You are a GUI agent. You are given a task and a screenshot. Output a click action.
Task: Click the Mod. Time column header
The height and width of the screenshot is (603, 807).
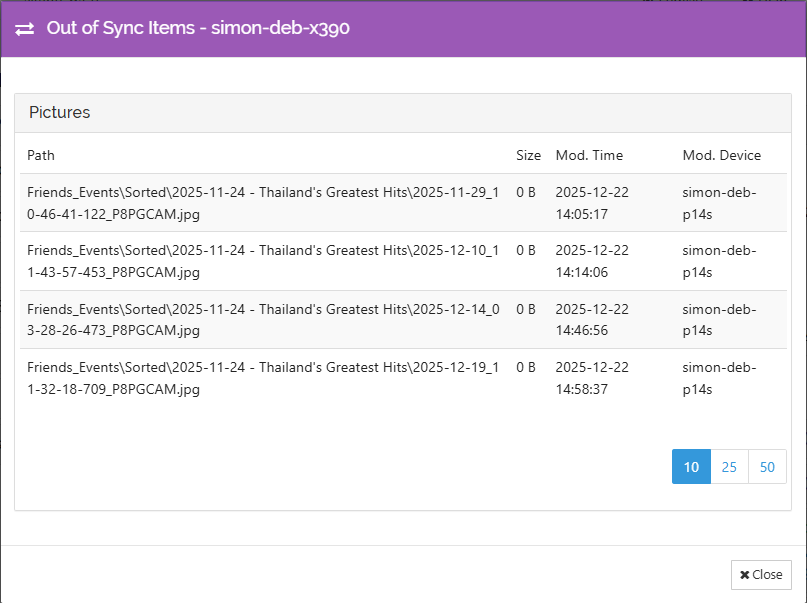[x=589, y=155]
